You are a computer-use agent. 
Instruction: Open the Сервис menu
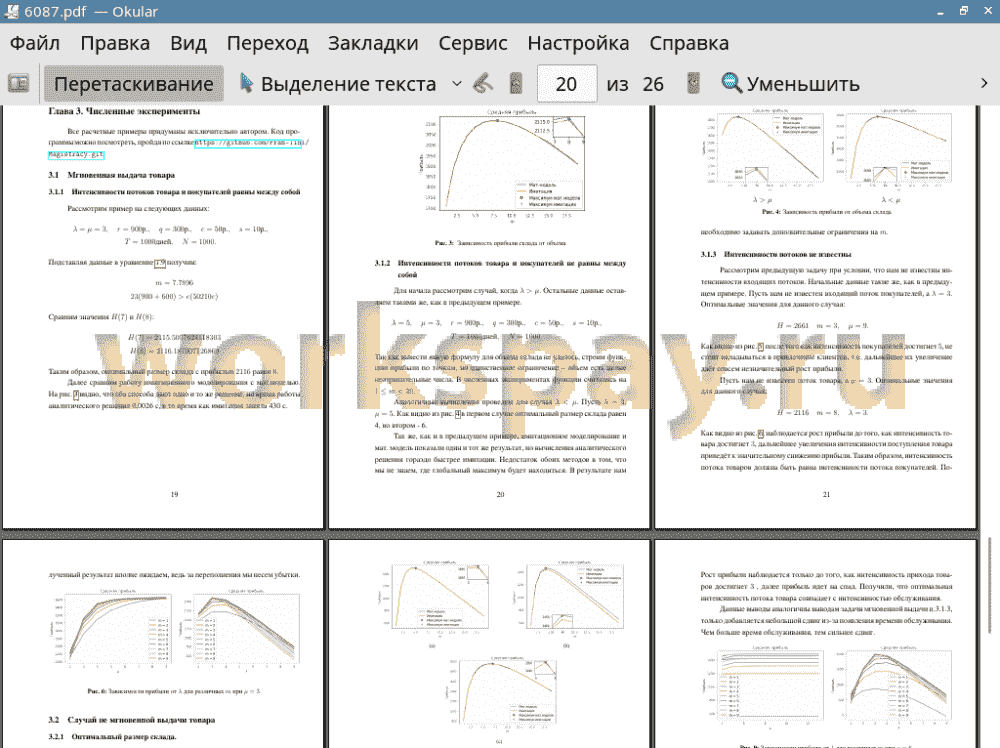tap(473, 43)
